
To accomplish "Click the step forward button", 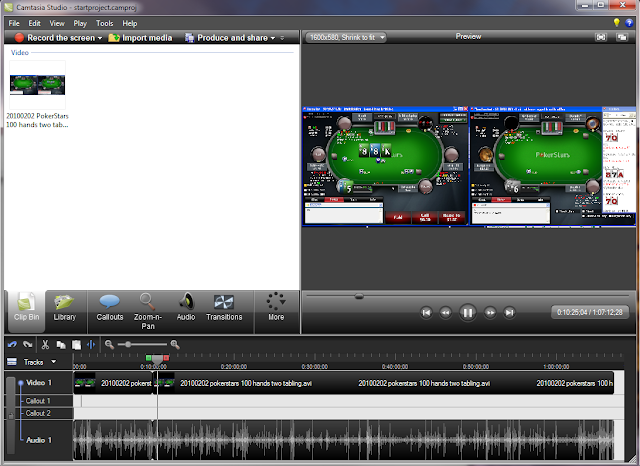I will point(490,313).
